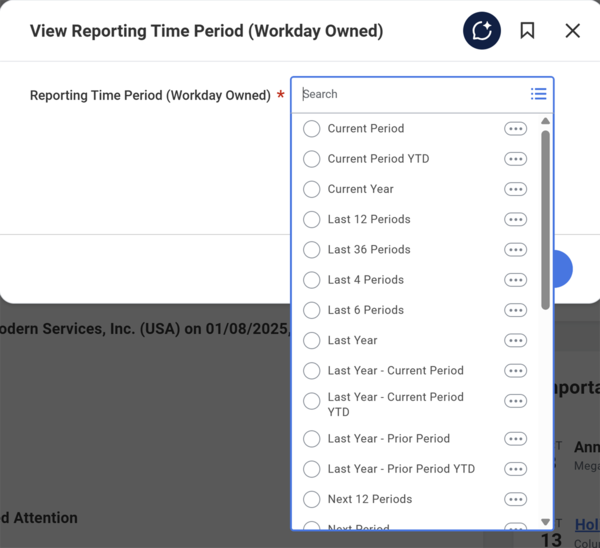Open related actions ellipsis for Current Period YTD
The height and width of the screenshot is (548, 600).
point(515,159)
